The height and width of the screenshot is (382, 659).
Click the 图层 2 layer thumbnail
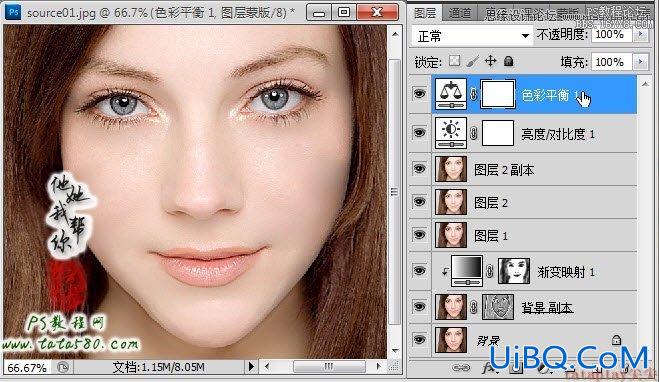(451, 202)
